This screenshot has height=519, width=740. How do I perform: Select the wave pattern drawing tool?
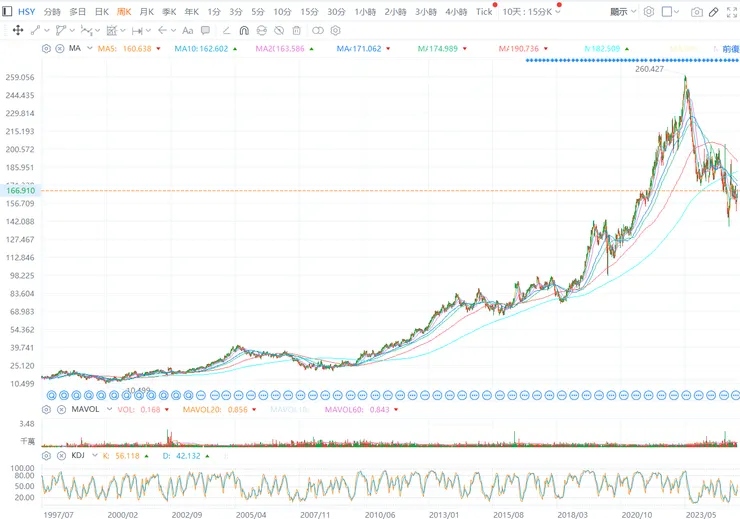(x=86, y=31)
